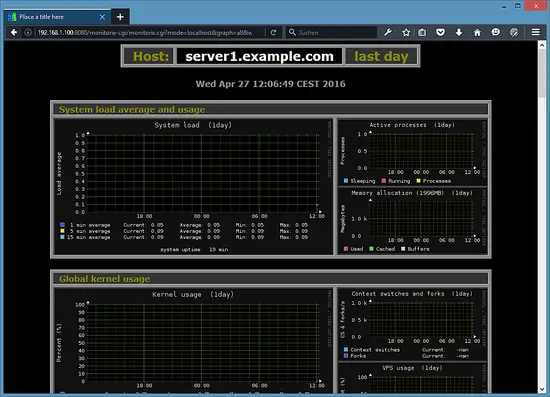
Task: Show bookmarks list clipboard icon
Action: coord(422,33)
